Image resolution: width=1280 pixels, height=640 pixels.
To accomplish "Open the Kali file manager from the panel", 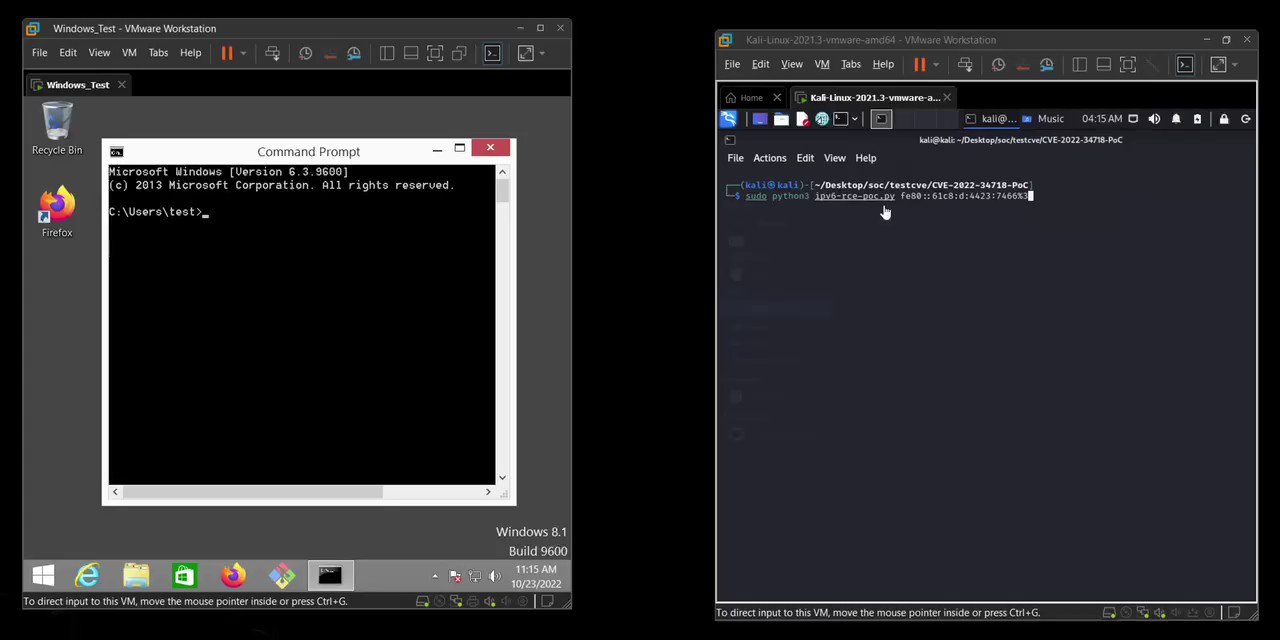I will (781, 118).
